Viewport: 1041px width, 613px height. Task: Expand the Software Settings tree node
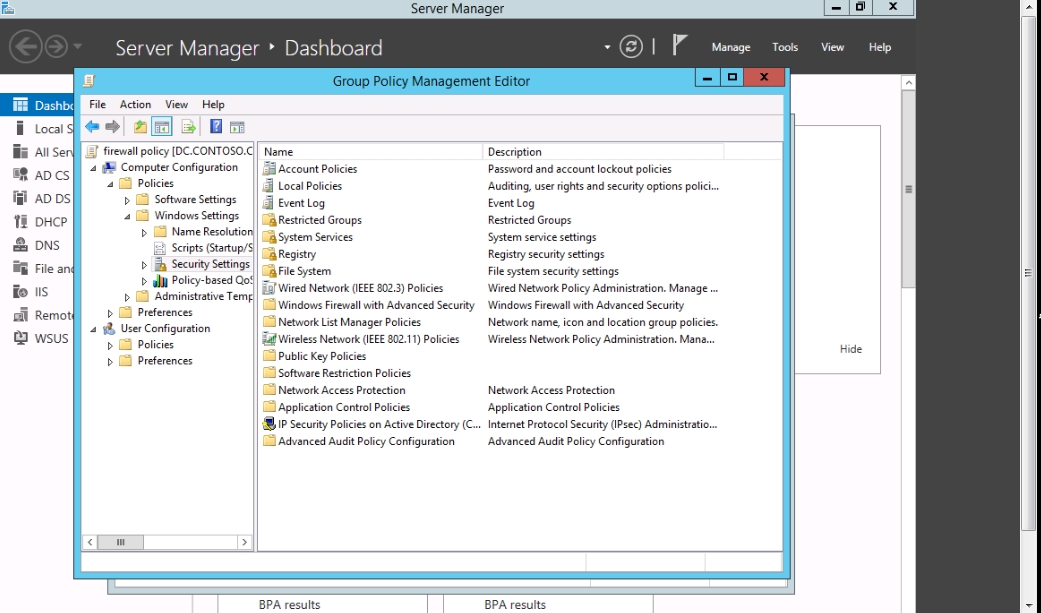click(x=128, y=200)
